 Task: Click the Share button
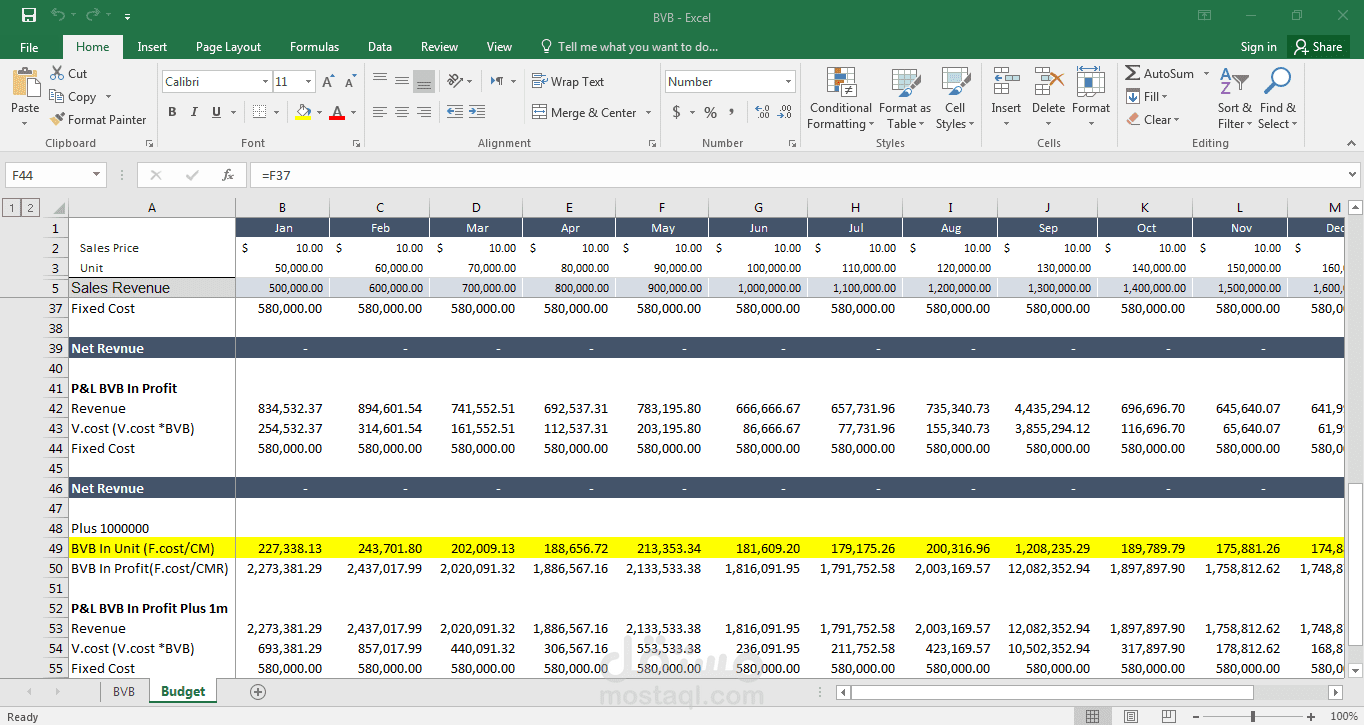tap(1318, 46)
